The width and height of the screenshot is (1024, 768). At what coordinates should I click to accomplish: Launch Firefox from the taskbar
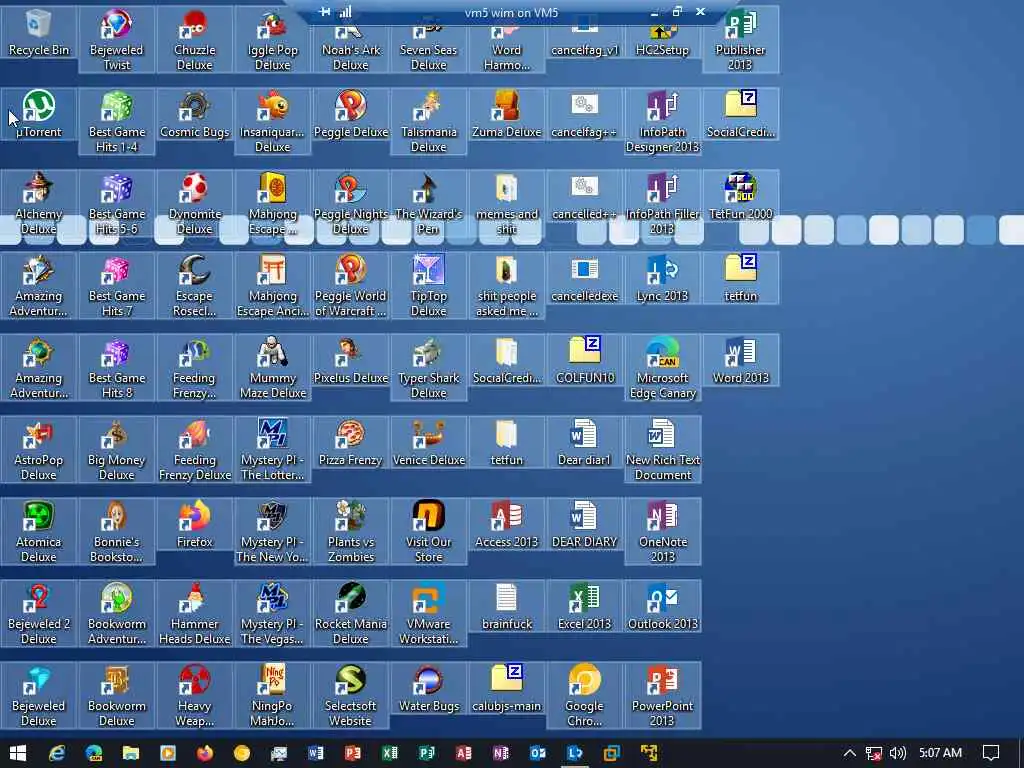204,753
